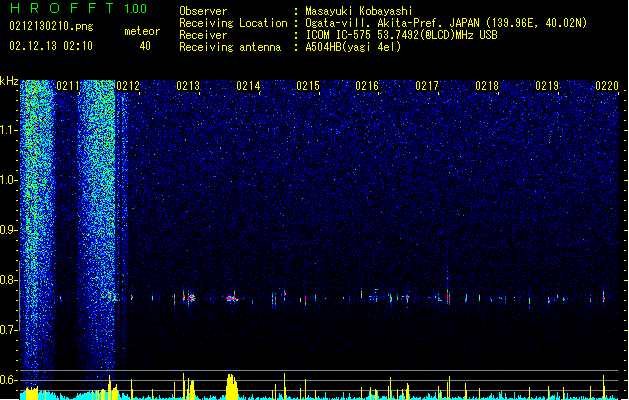Click receiver text ICOM IC-575 53.7492
Viewport: 629px width, 400px height.
(401, 35)
